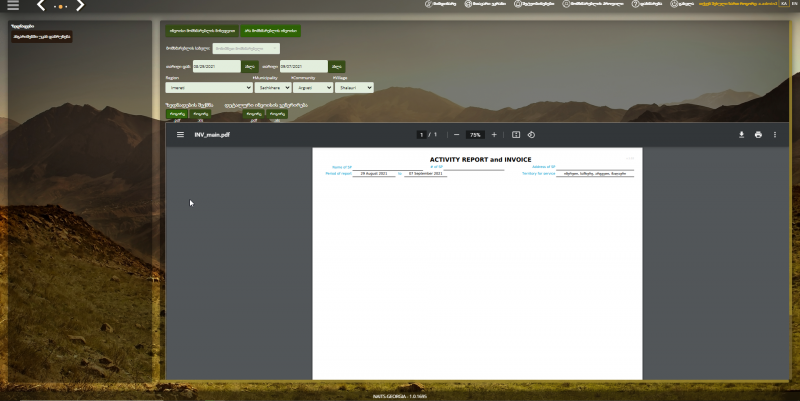Click the detailed invoice group's pdf button
The height and width of the screenshot is (401, 800).
(254, 114)
